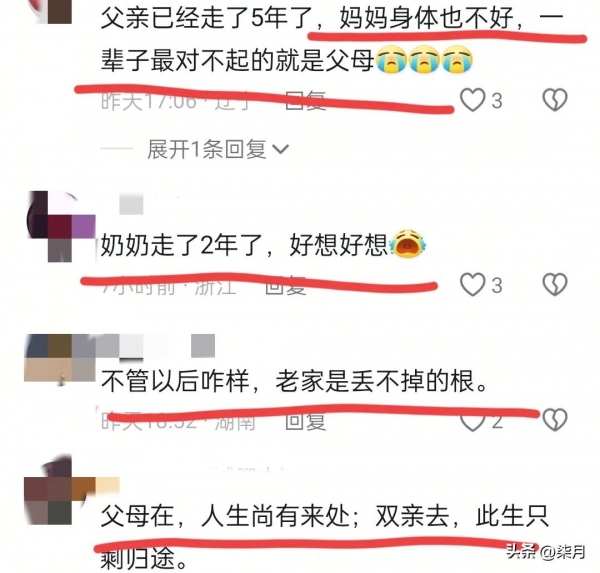The height and width of the screenshot is (573, 600).
Task: Open avatar of 老家是丢不掉的根 commenter
Action: (x=60, y=358)
